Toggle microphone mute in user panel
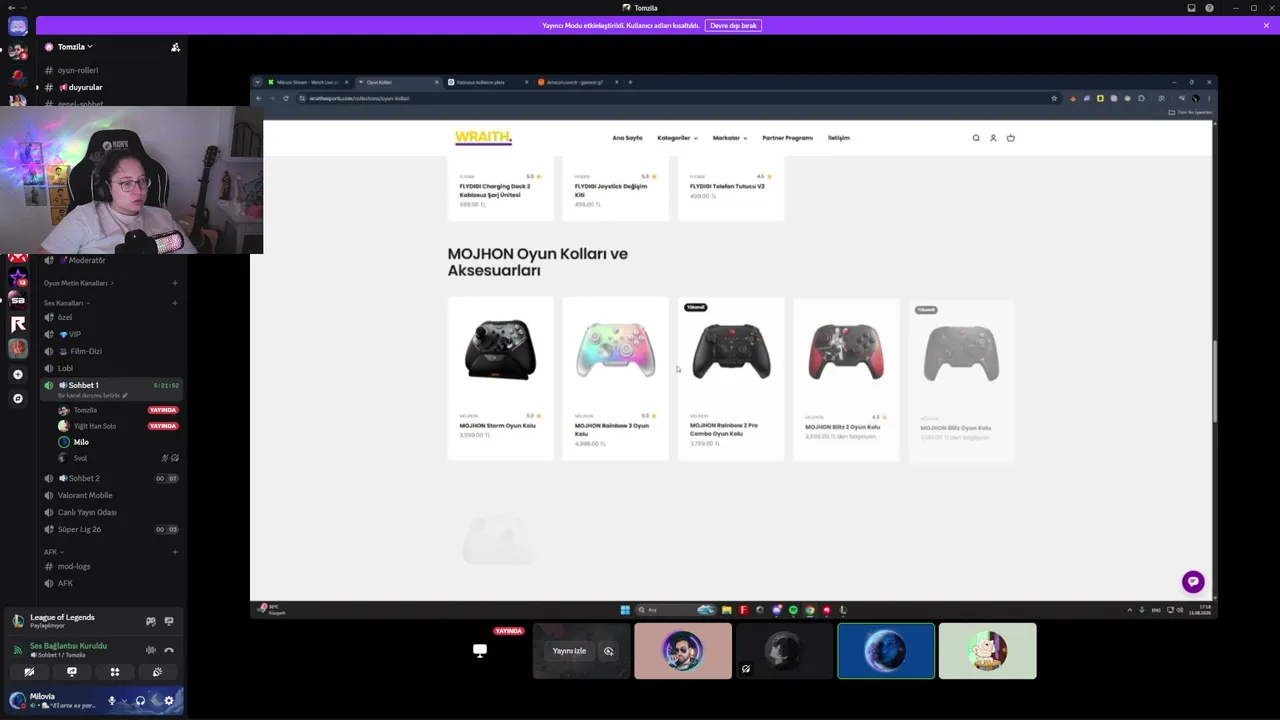This screenshot has height=720, width=1280. [112, 700]
